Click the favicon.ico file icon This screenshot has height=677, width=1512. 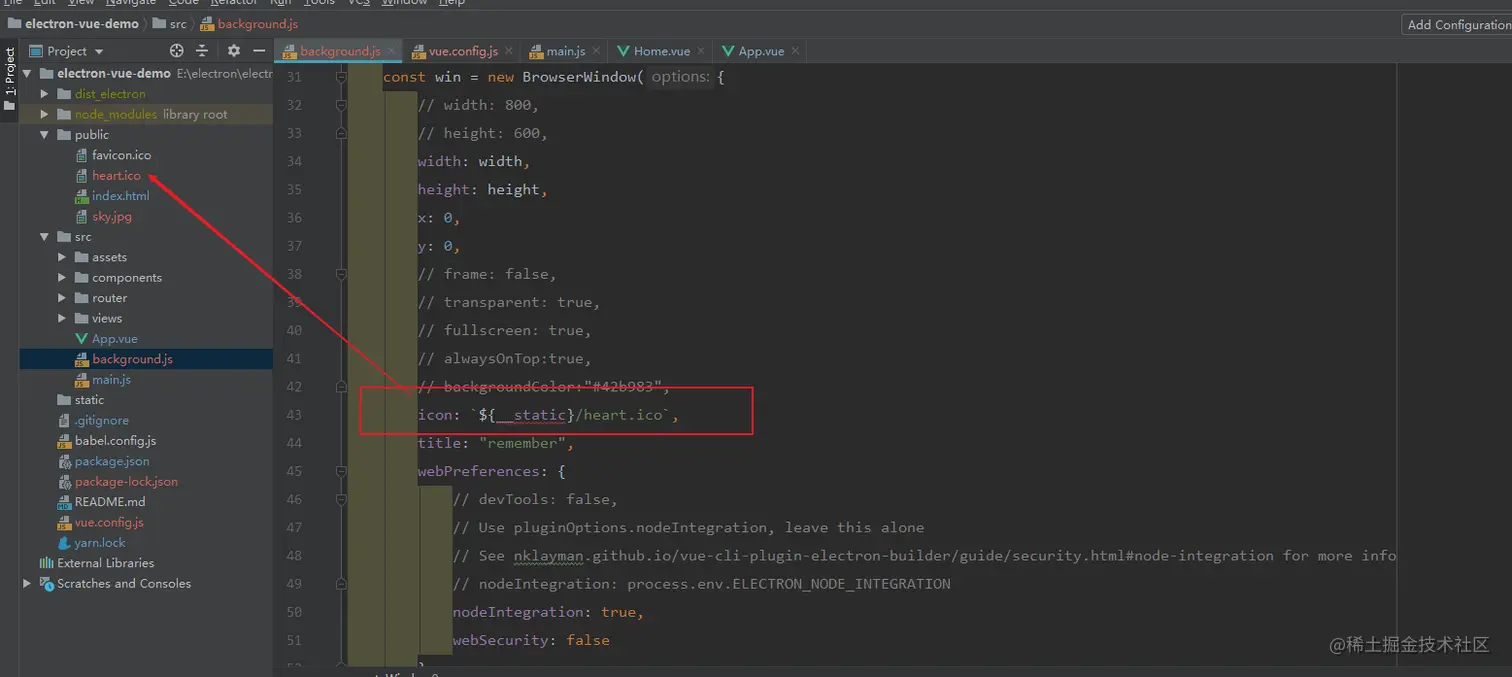click(83, 155)
